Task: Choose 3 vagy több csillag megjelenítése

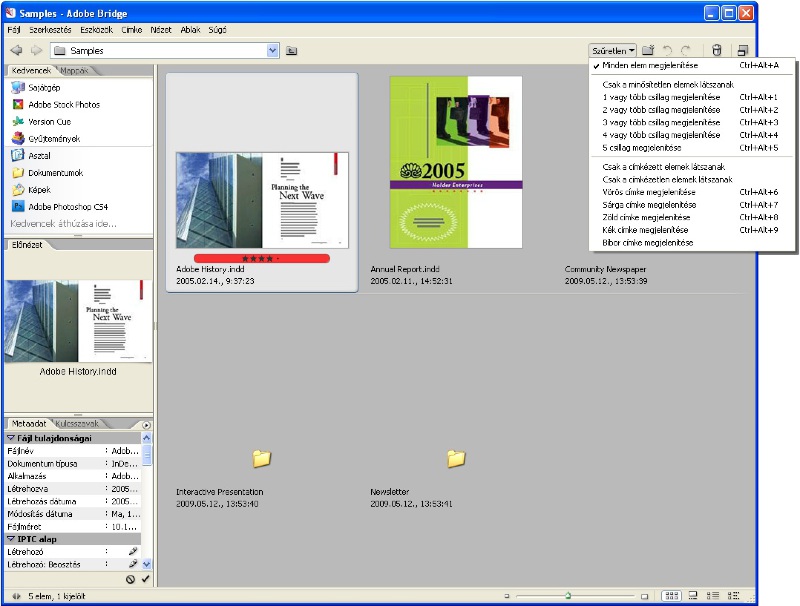Action: (x=692, y=122)
